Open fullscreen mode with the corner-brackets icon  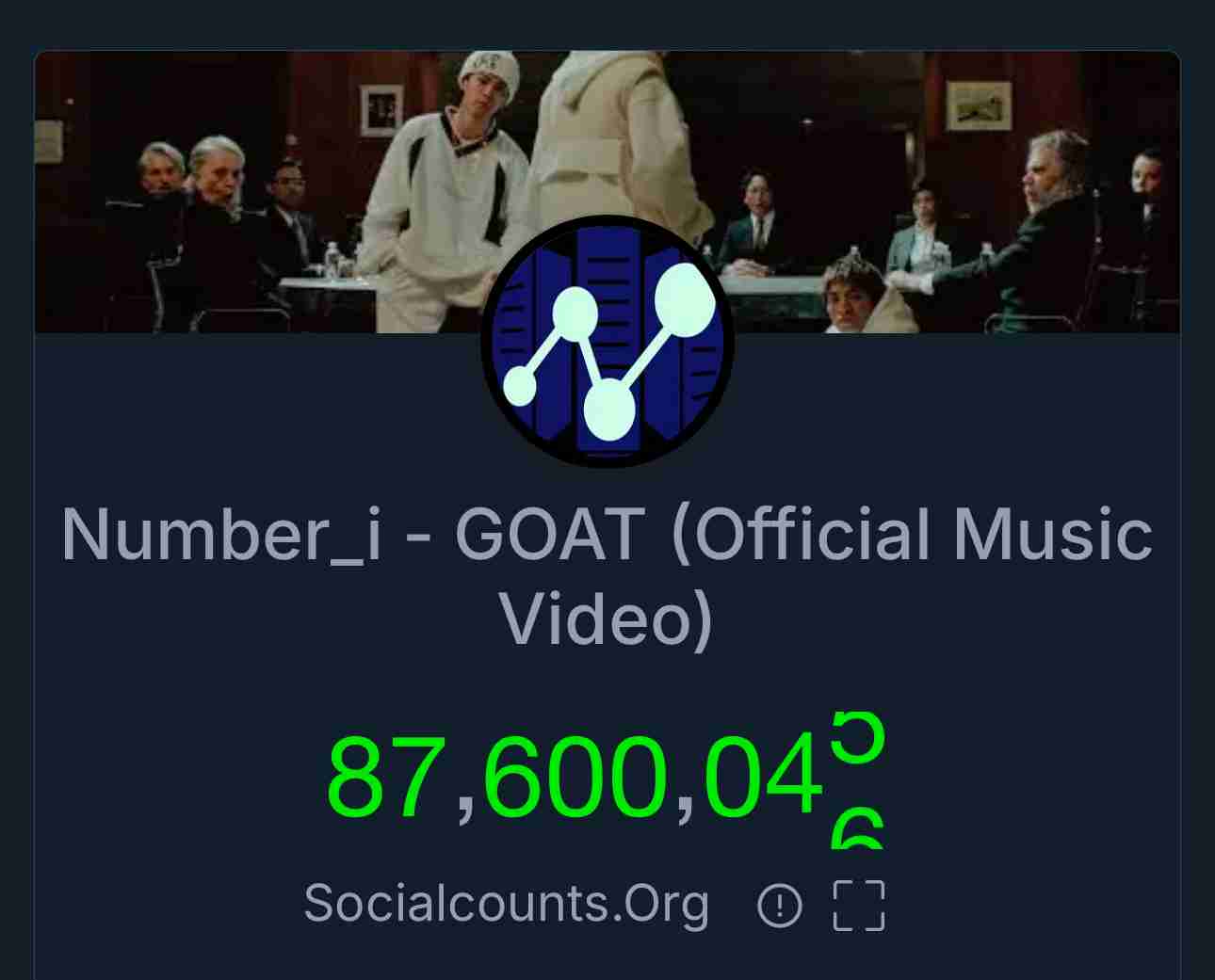pyautogui.click(x=859, y=906)
